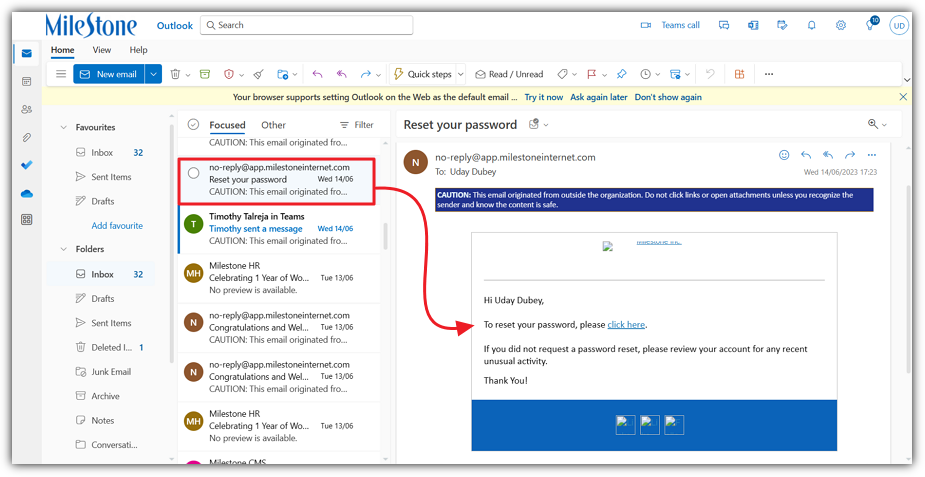Dismiss the yellow notification banner
925x477 pixels.
pos(903,97)
